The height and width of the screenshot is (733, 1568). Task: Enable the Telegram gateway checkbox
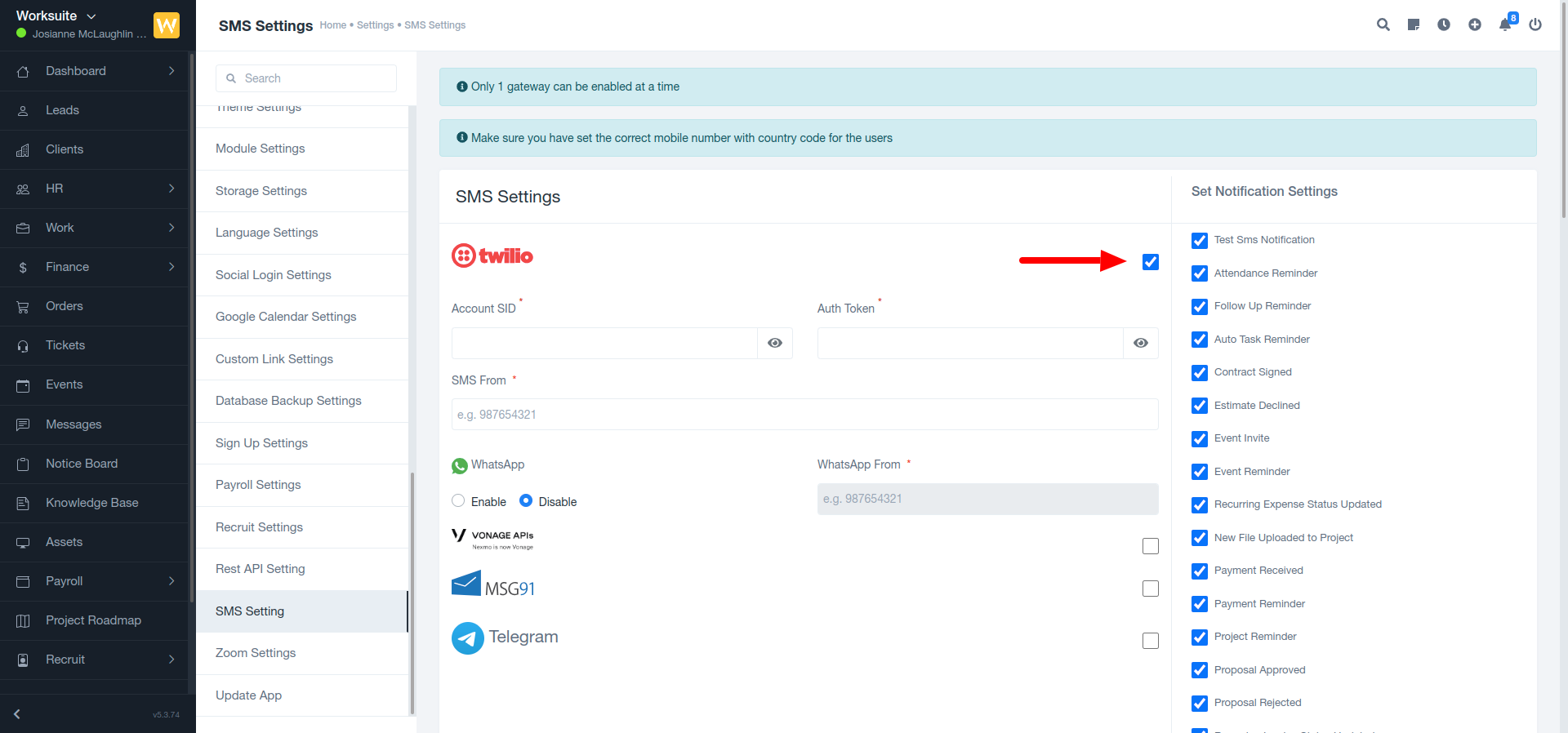(x=1151, y=641)
